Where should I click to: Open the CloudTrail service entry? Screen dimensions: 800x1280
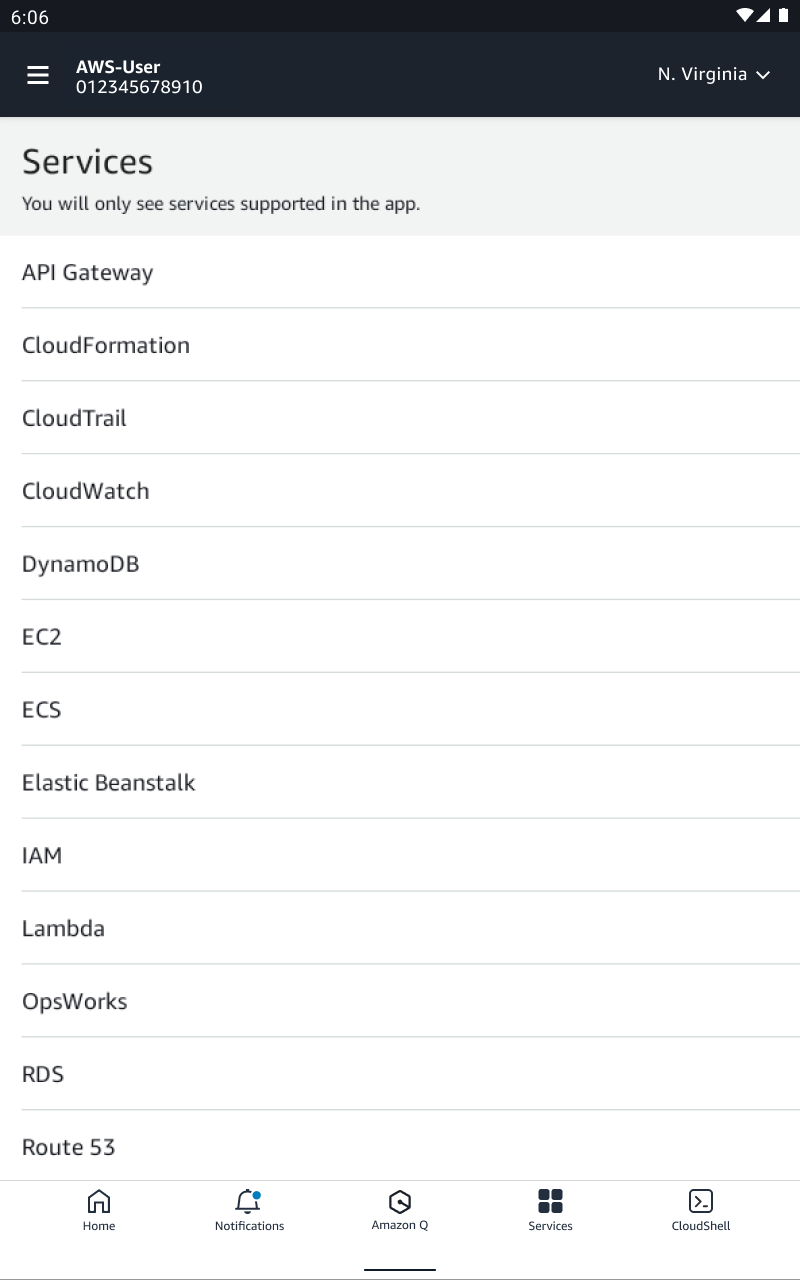pos(400,418)
